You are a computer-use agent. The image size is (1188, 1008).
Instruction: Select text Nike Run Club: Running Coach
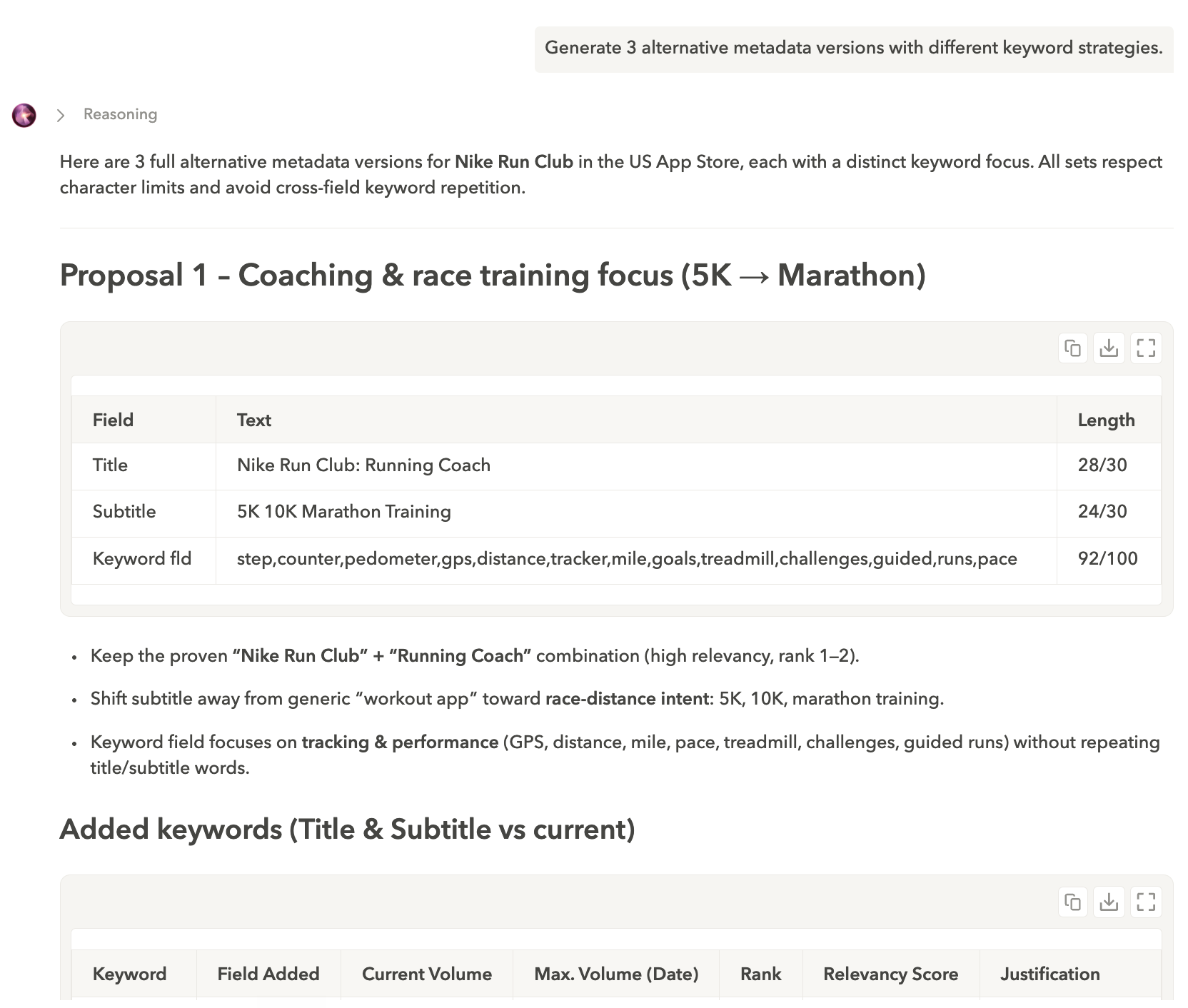[x=363, y=465]
